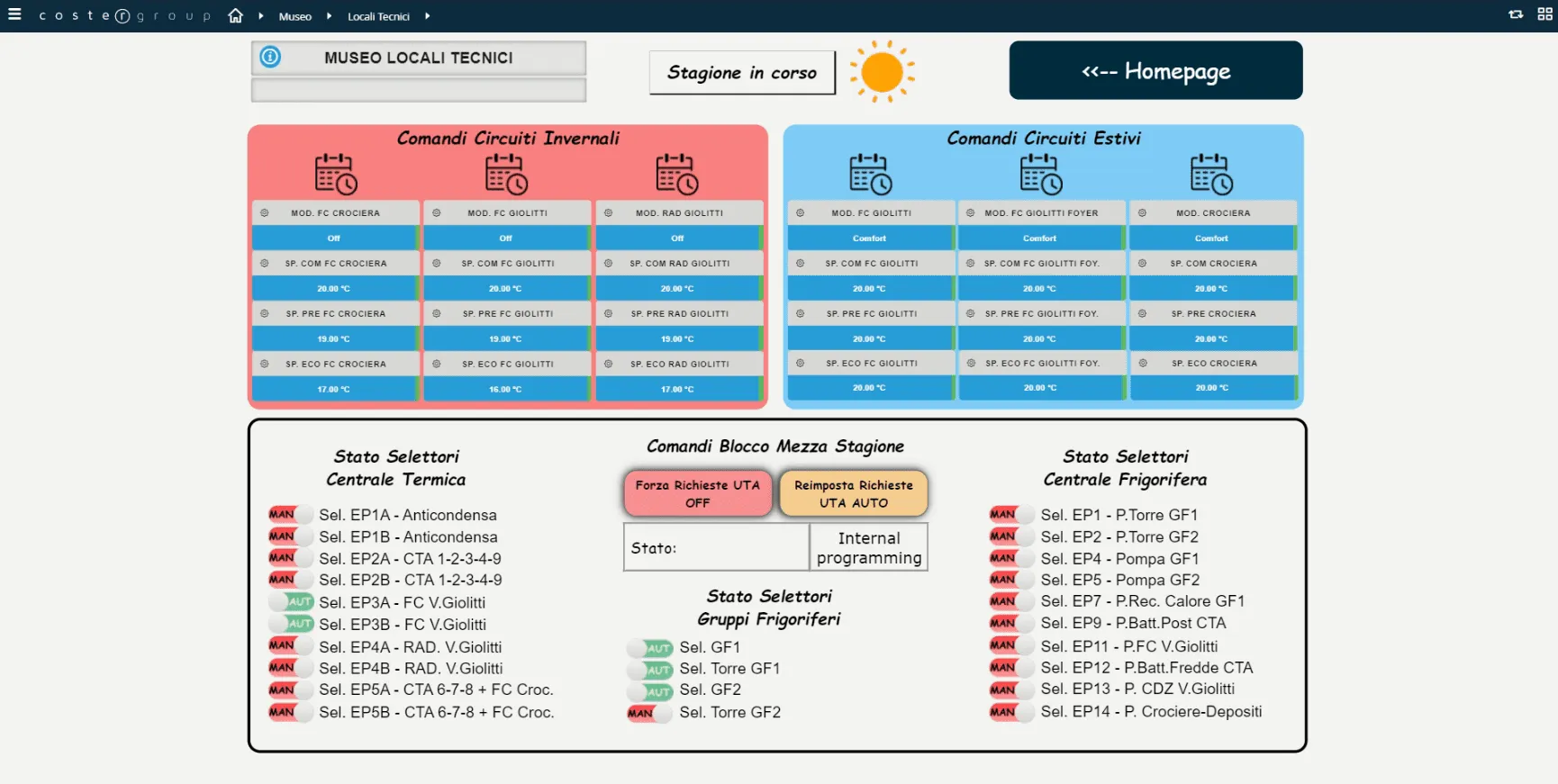Open the hamburger menu in top bar
1558x784 pixels.
point(14,14)
